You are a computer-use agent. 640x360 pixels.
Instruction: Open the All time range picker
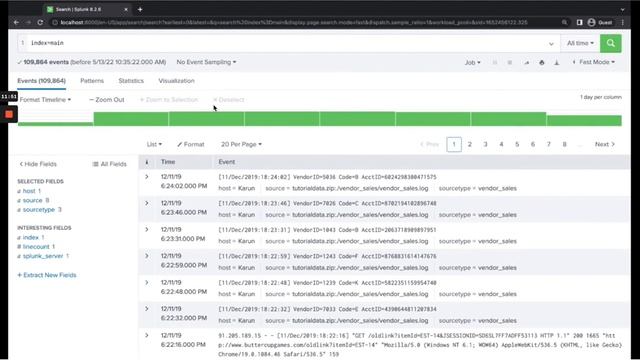[x=580, y=43]
